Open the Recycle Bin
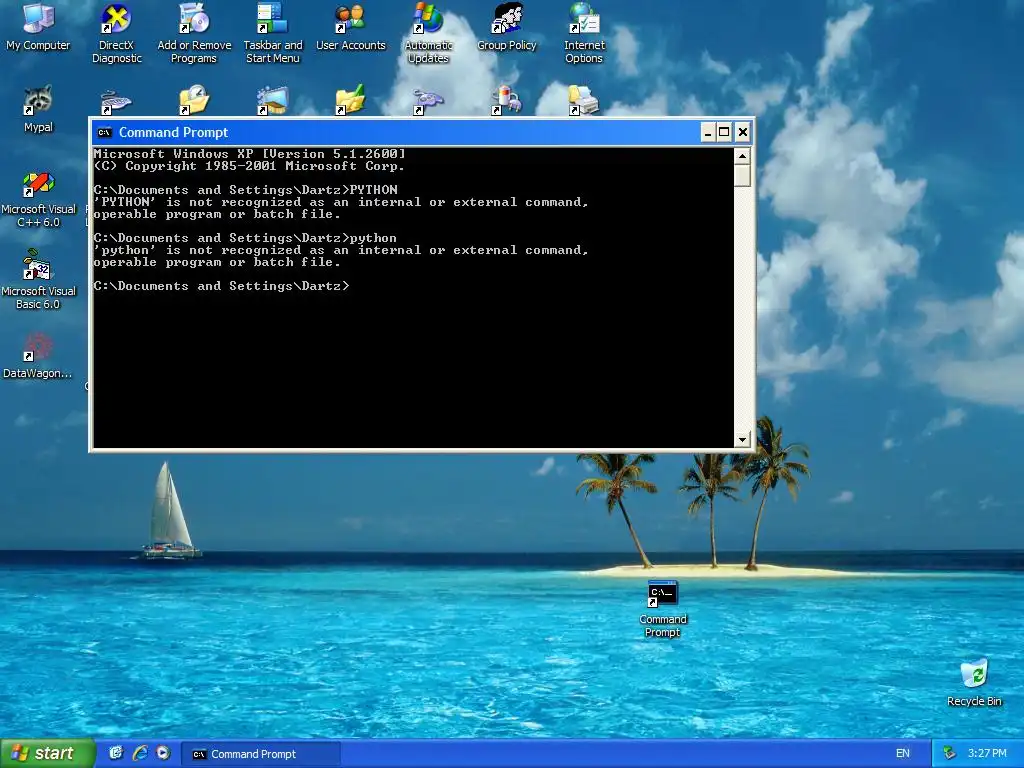The height and width of the screenshot is (768, 1024). point(974,683)
